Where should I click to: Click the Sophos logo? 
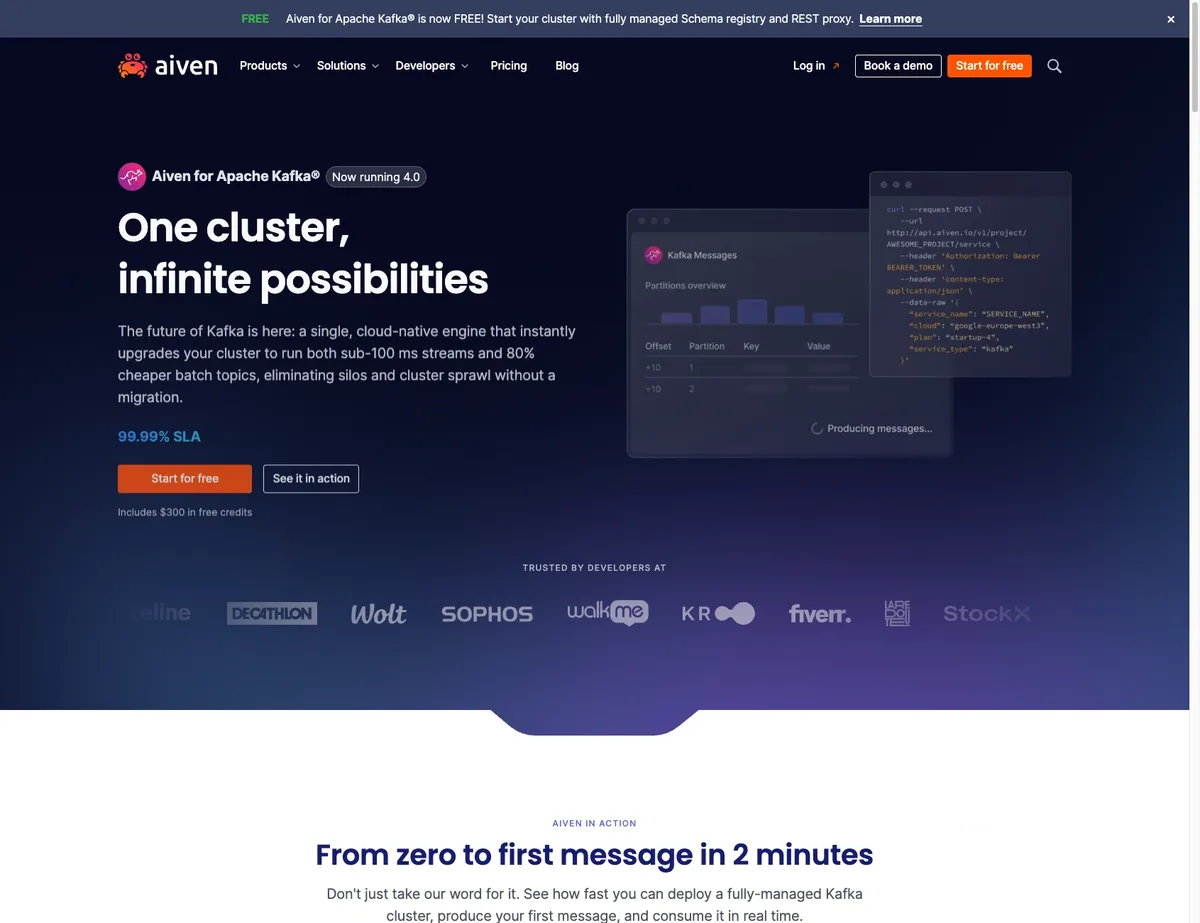pos(487,614)
